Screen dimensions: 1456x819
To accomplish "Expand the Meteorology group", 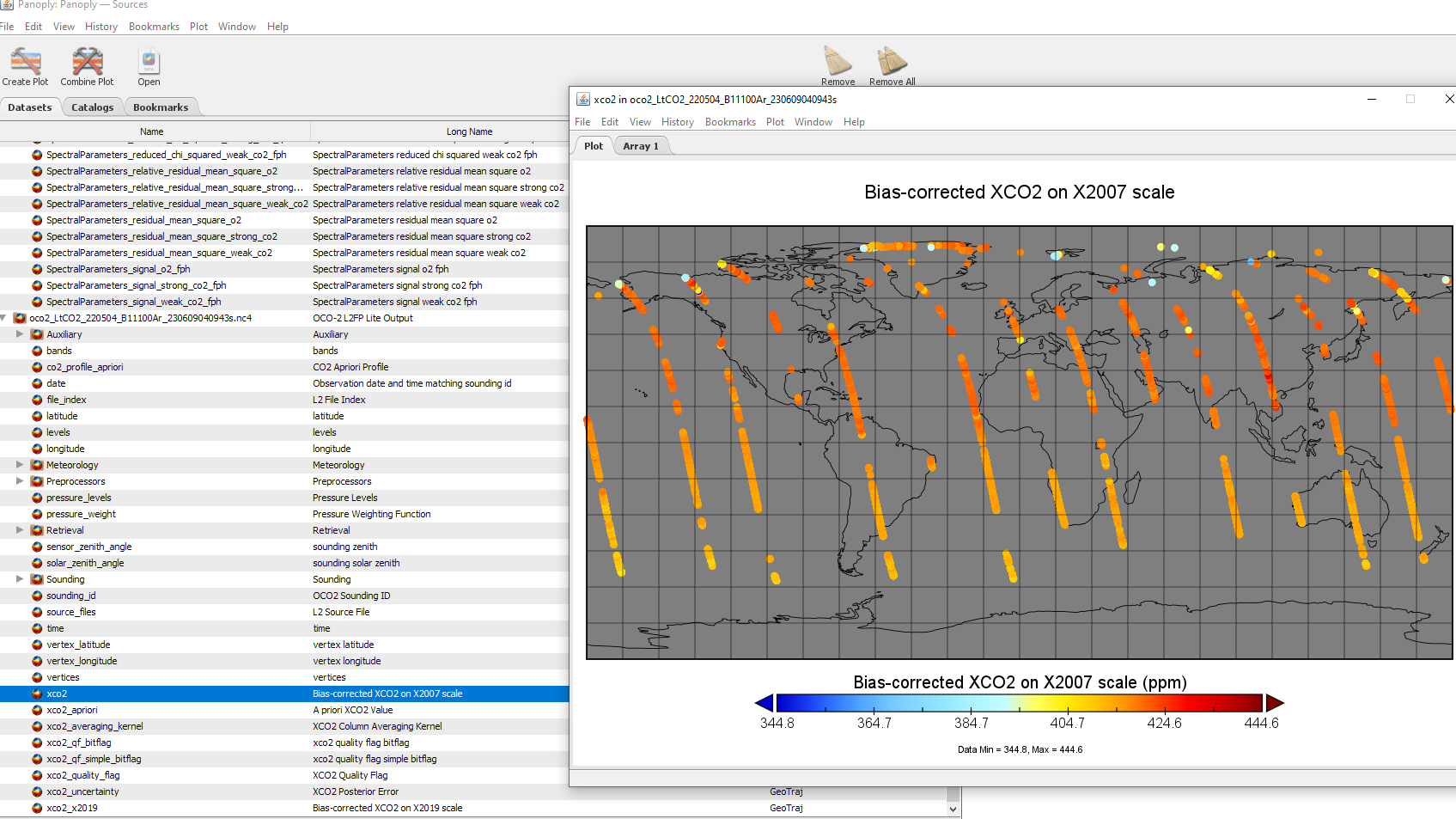I will pyautogui.click(x=20, y=465).
